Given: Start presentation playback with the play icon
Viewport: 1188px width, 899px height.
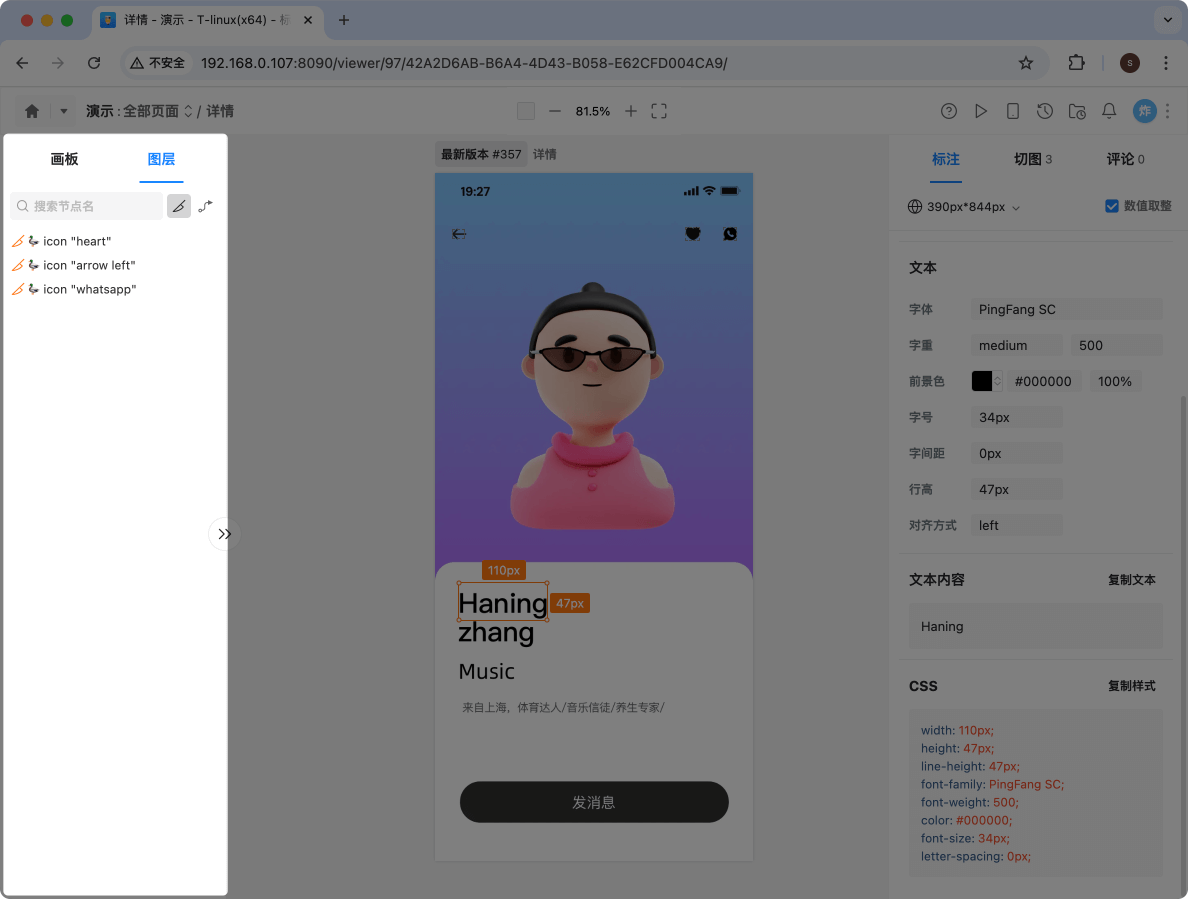Looking at the screenshot, I should (981, 111).
